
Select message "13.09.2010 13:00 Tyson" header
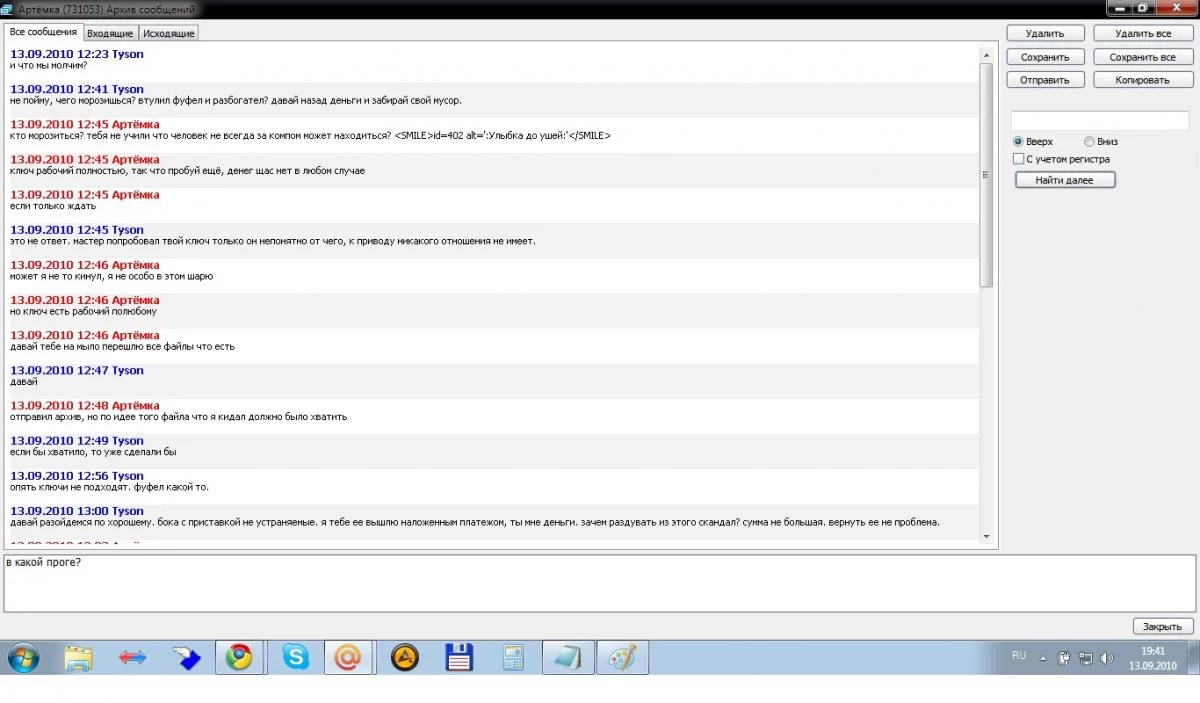point(77,511)
